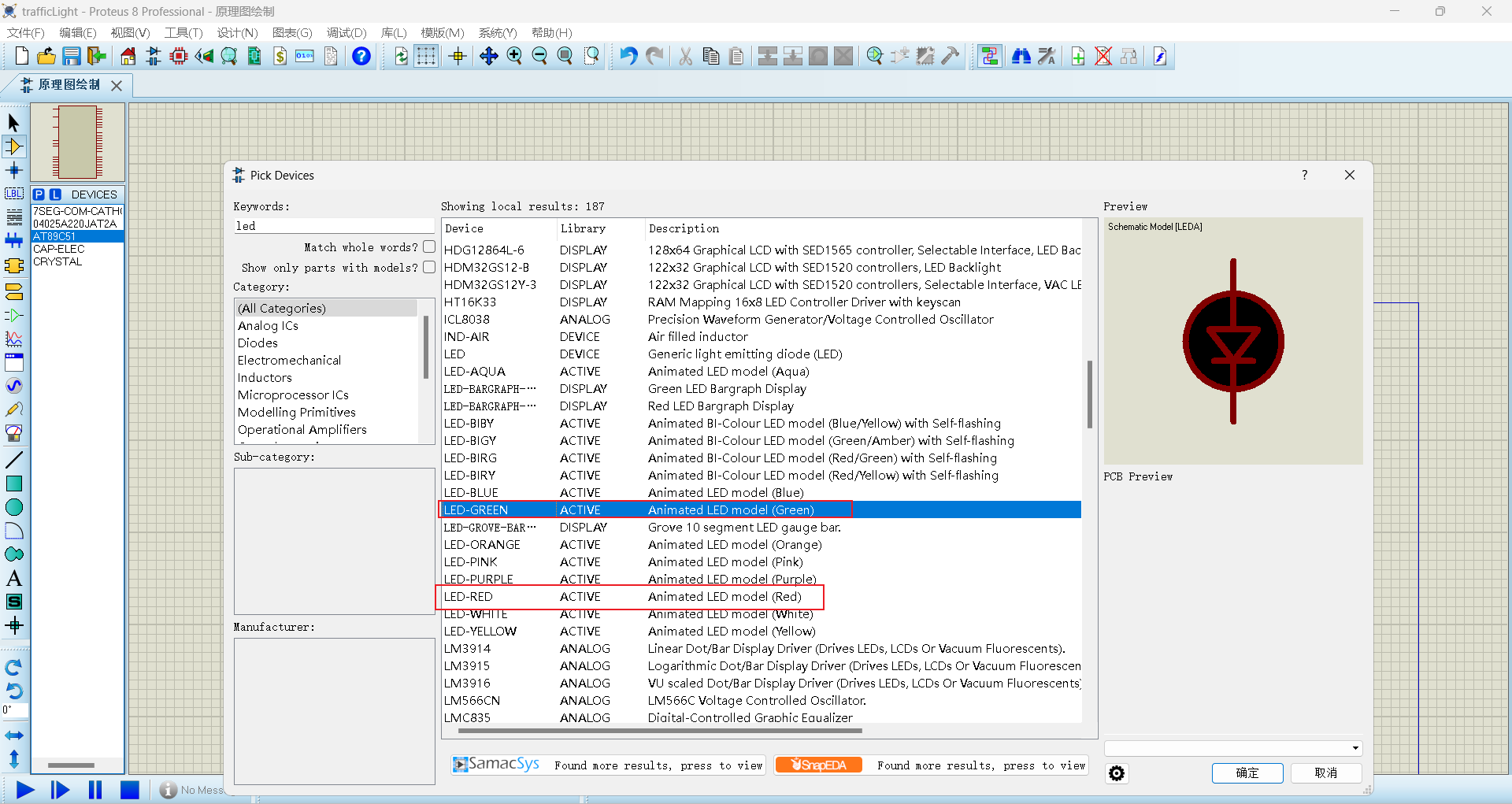Click the P pick devices button

tap(39, 195)
